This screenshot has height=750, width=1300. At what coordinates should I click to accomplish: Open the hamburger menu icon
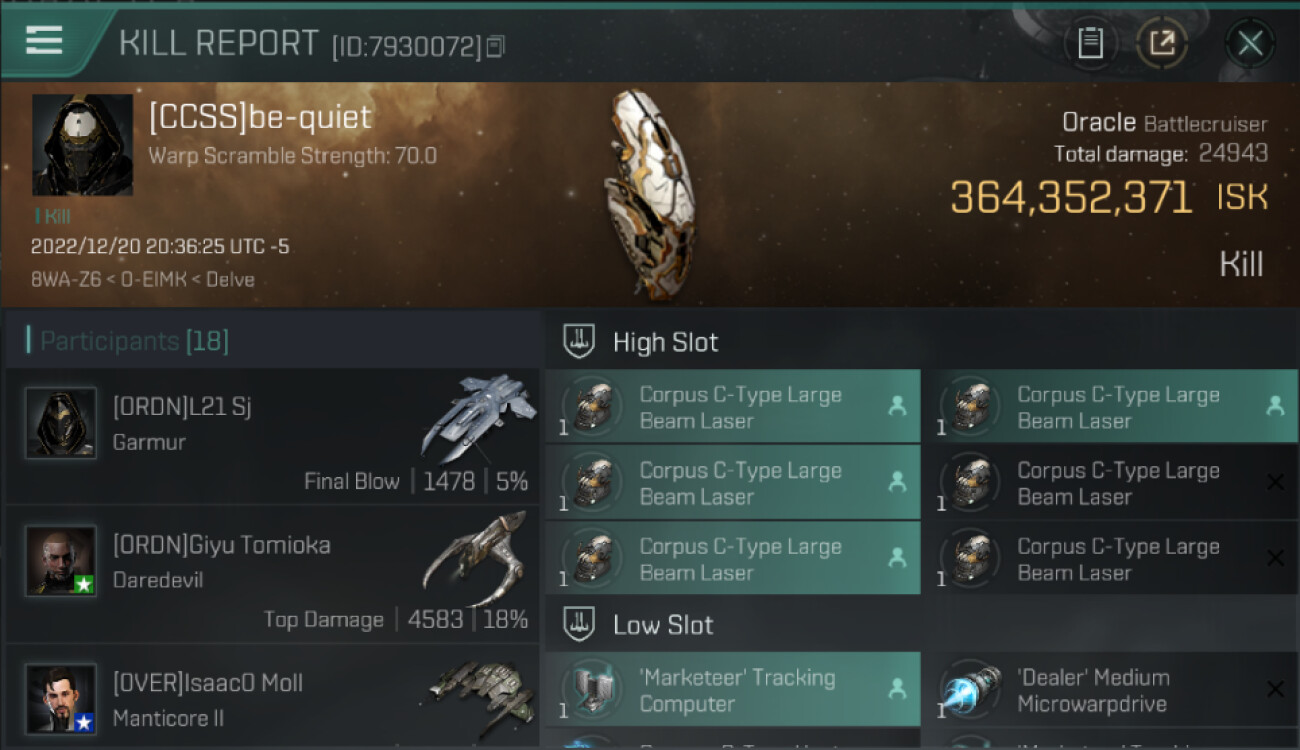tap(44, 40)
